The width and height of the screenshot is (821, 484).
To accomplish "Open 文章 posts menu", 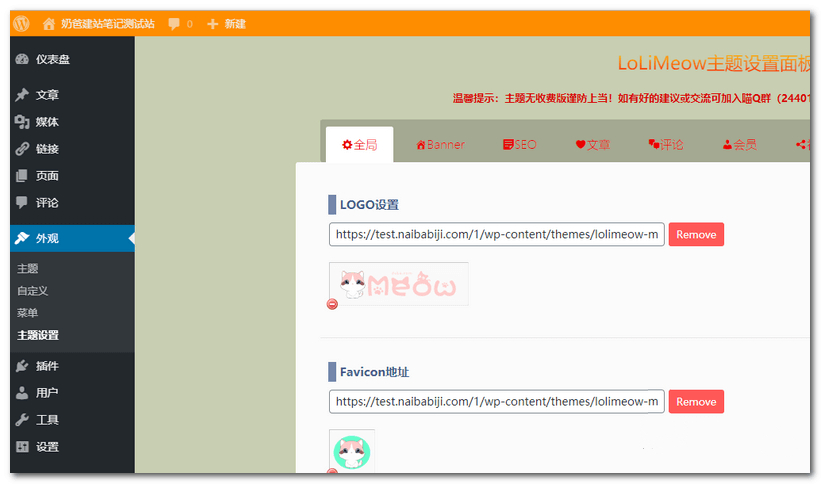I will point(47,95).
